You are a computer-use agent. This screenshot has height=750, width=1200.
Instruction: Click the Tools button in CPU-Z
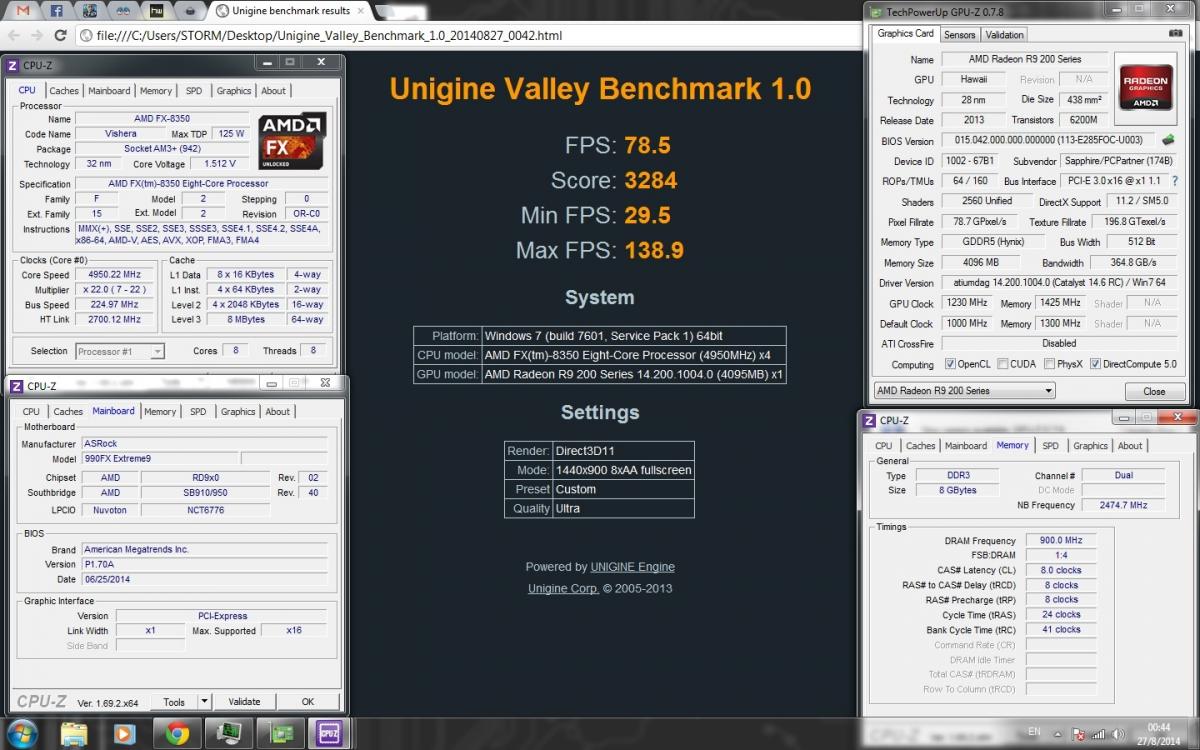[174, 702]
